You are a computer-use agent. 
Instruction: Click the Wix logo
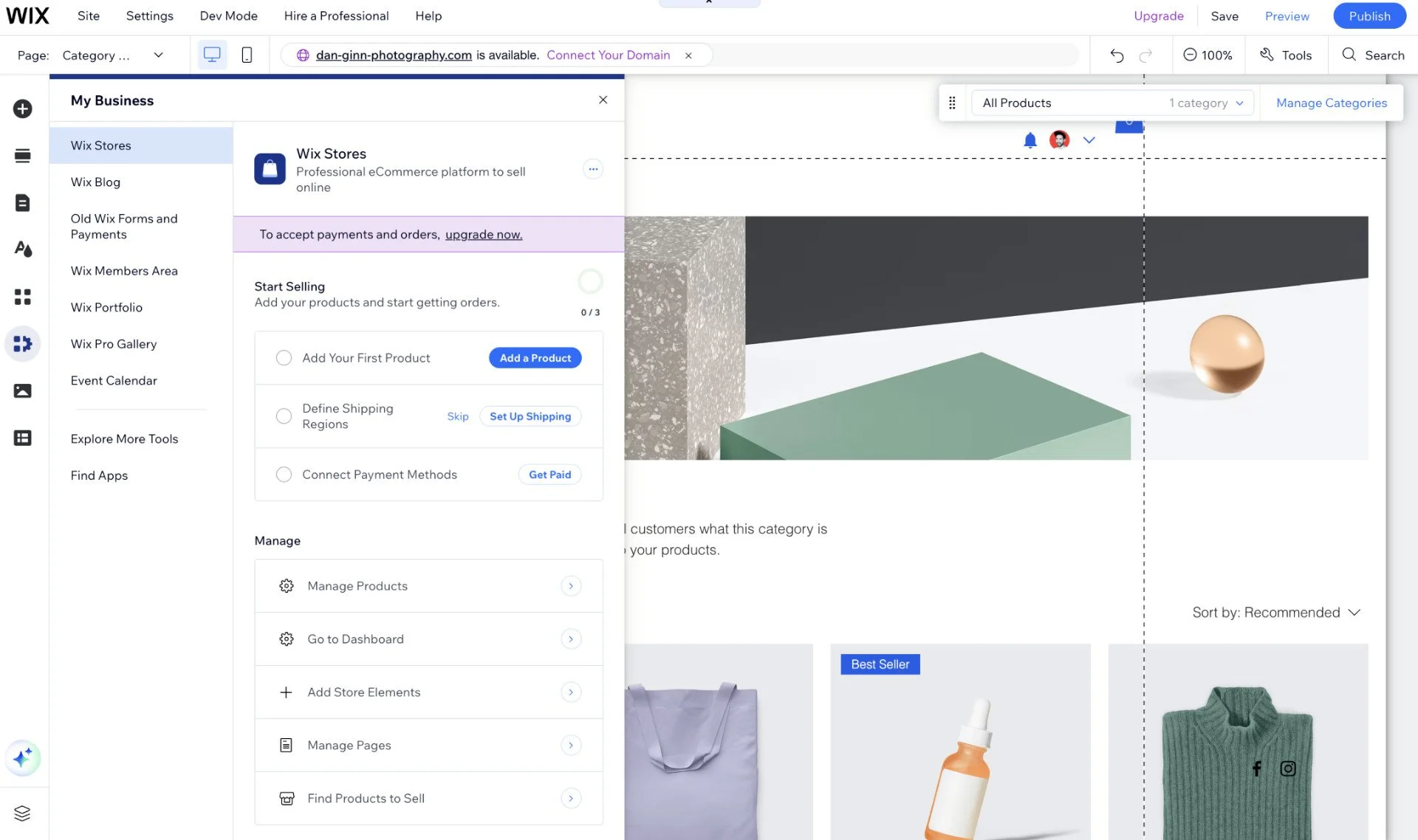(27, 16)
